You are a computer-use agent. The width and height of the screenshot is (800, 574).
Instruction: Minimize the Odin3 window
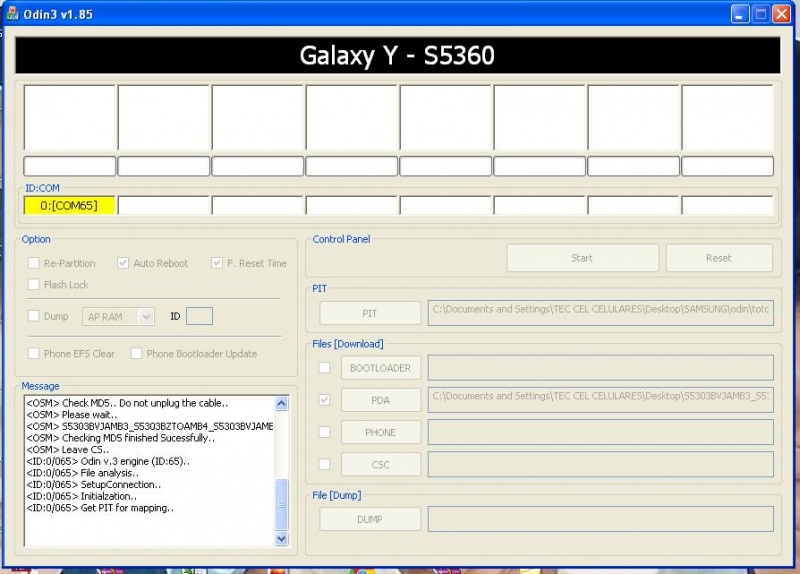pos(739,14)
